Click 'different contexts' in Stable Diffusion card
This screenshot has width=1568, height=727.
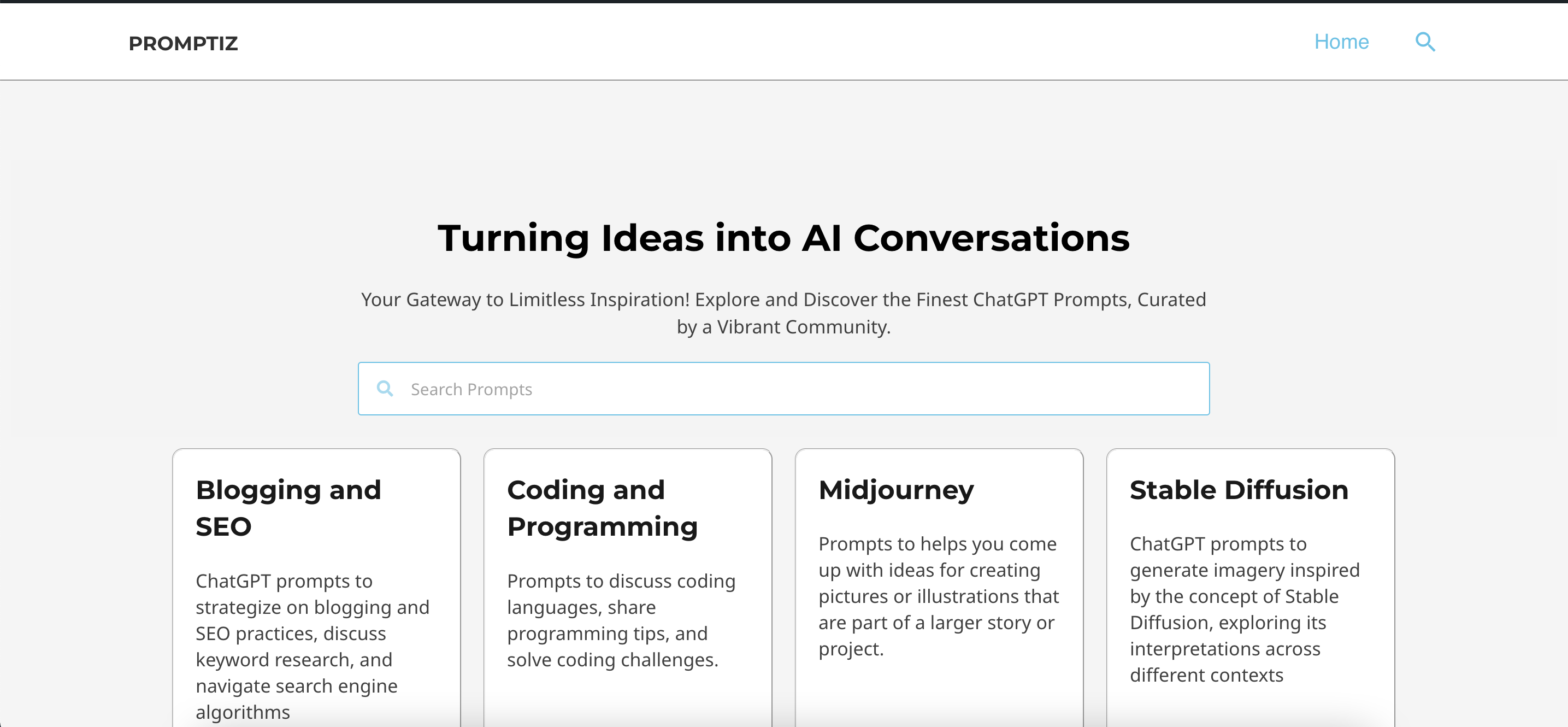click(1206, 675)
